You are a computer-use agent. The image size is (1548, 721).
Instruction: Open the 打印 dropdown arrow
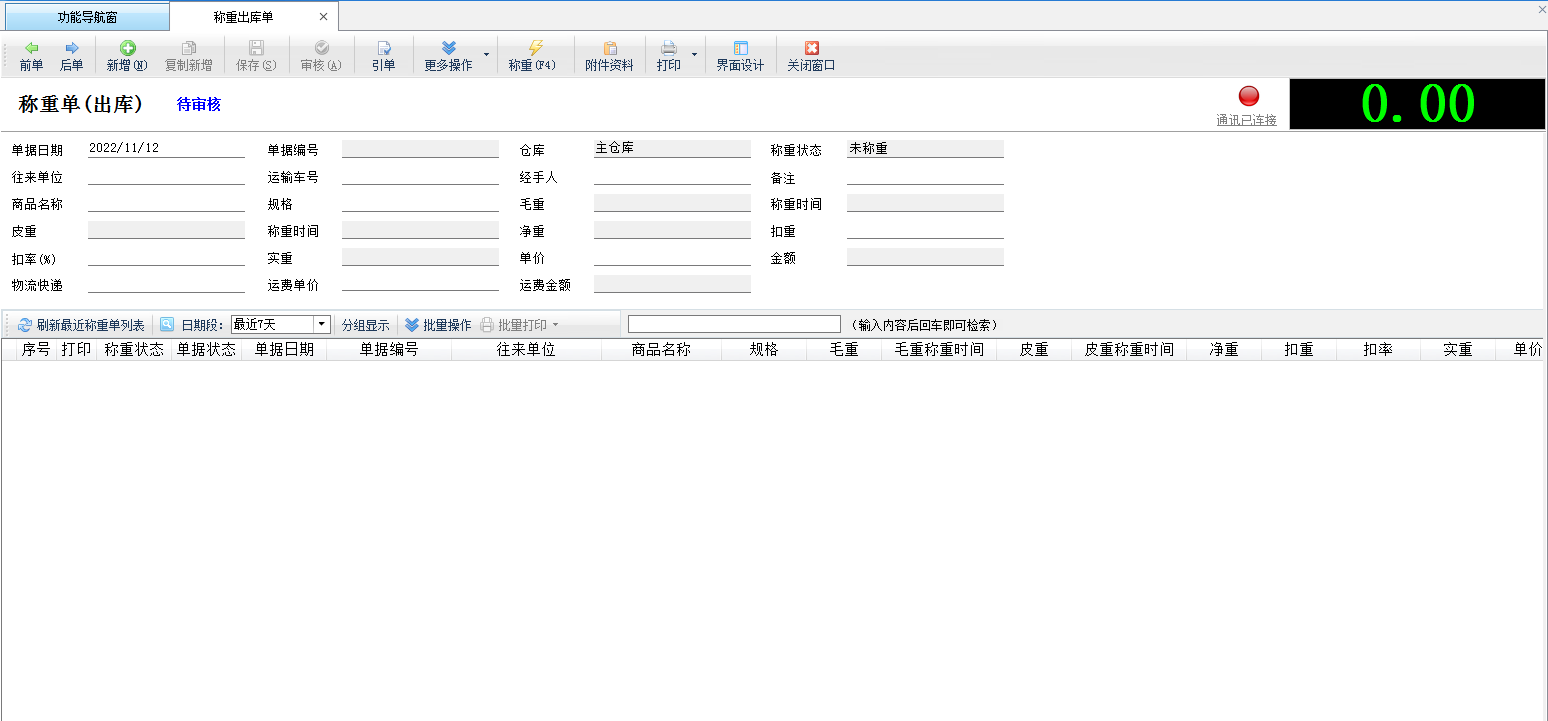point(694,55)
